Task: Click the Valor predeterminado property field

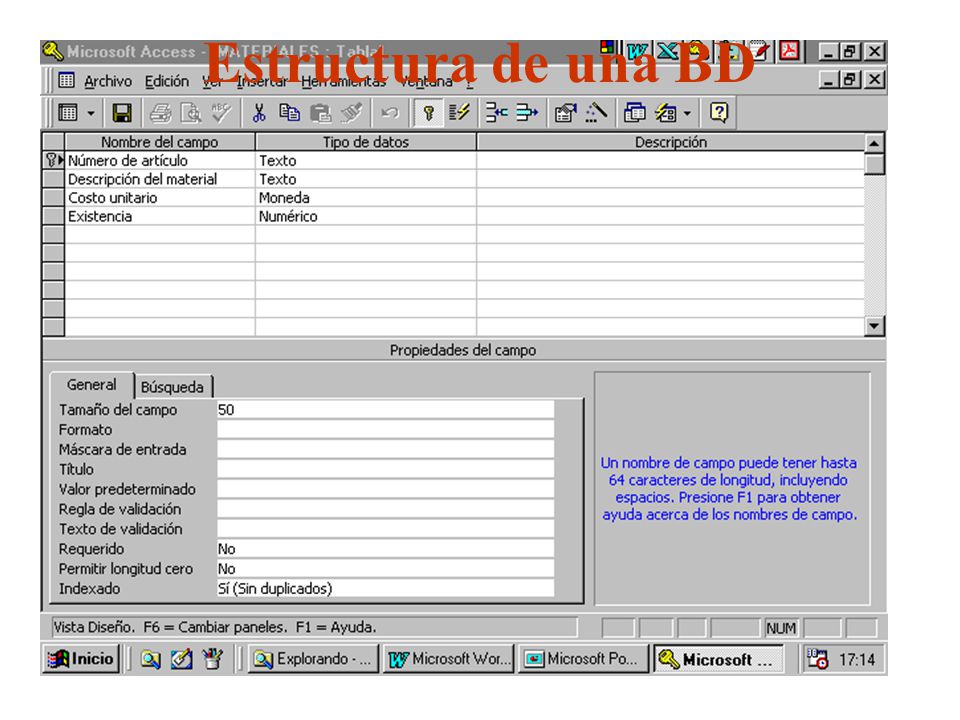Action: click(x=385, y=489)
